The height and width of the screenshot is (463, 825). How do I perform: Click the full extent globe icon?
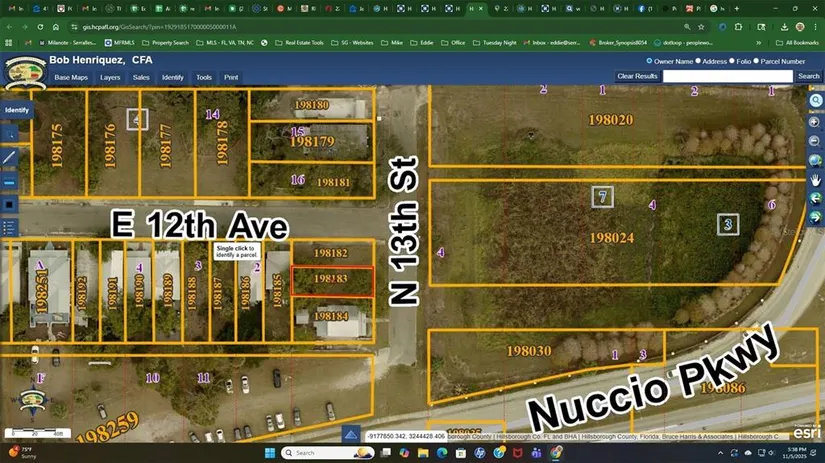[815, 160]
